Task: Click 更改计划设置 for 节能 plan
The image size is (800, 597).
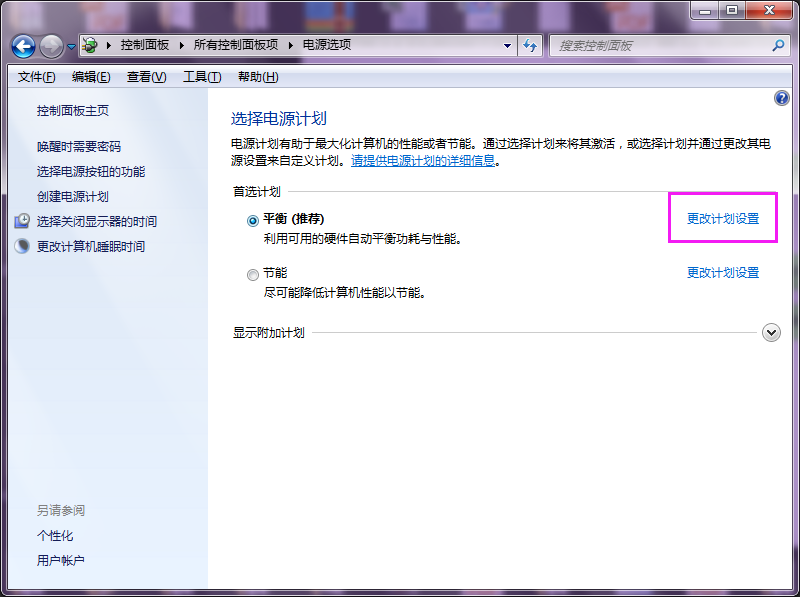Action: pos(723,272)
